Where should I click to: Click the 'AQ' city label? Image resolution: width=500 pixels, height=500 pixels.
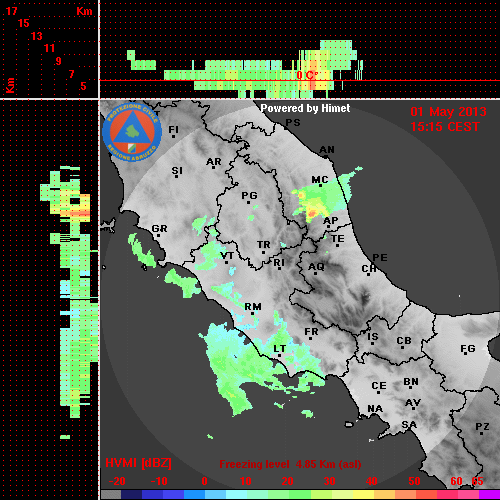316,267
